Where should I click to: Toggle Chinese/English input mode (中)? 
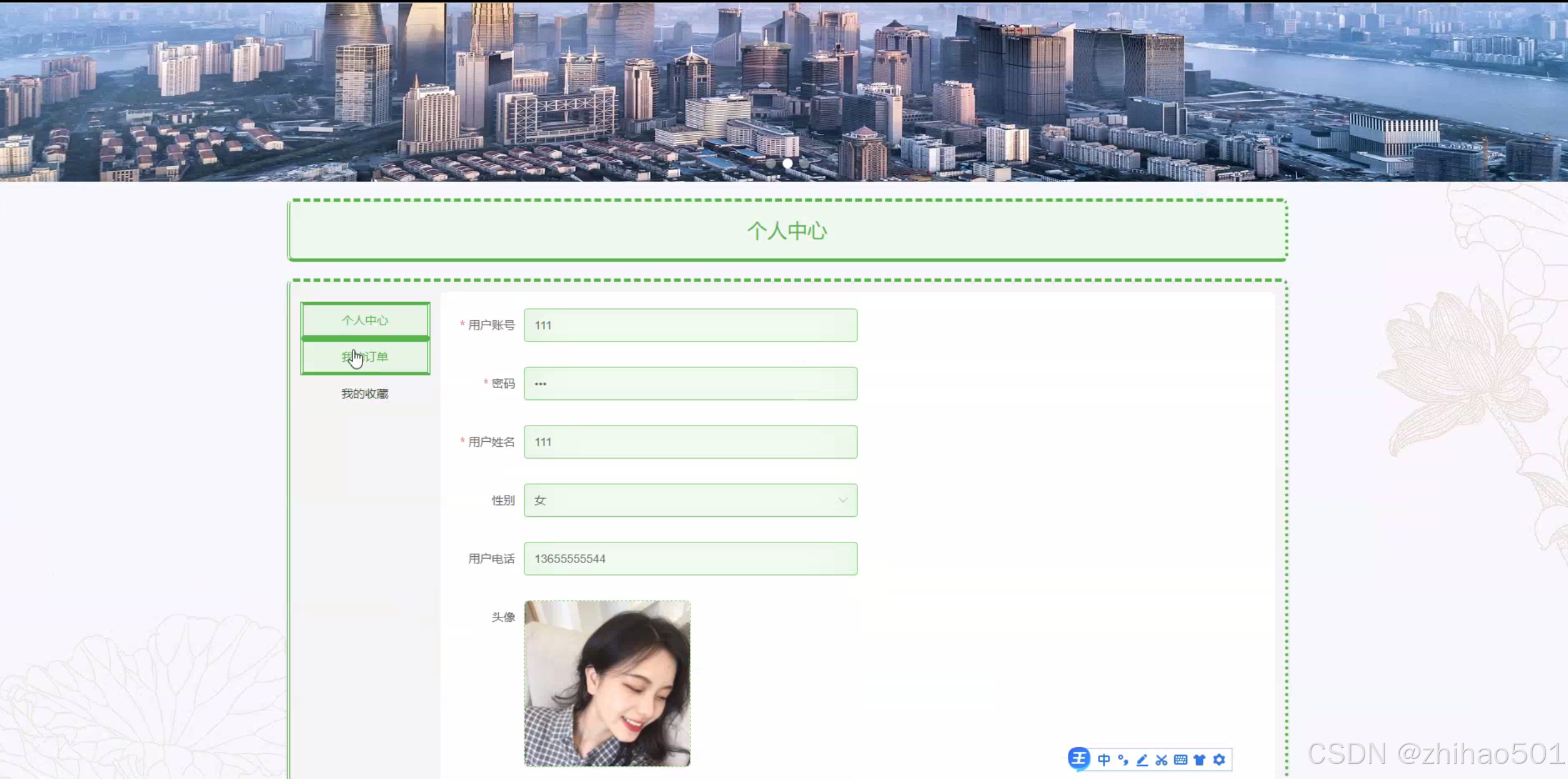[x=1104, y=760]
